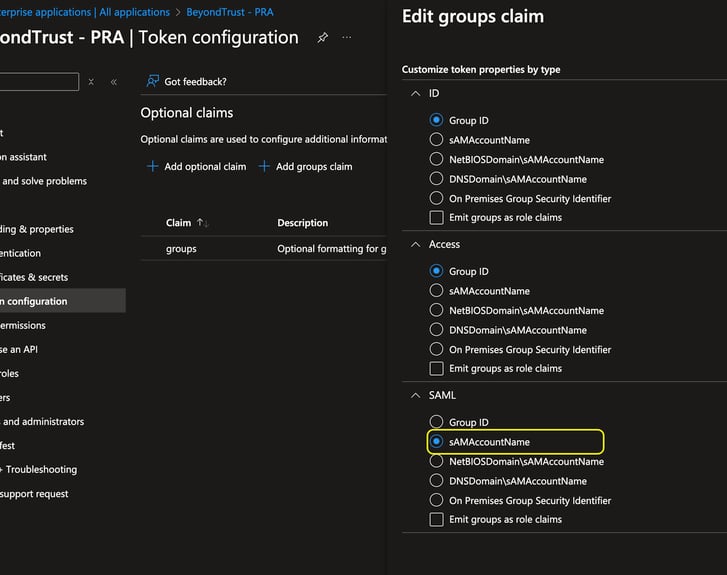The image size is (727, 575).
Task: Go to BeyondTrust - PRA breadcrumb
Action: coord(230,12)
